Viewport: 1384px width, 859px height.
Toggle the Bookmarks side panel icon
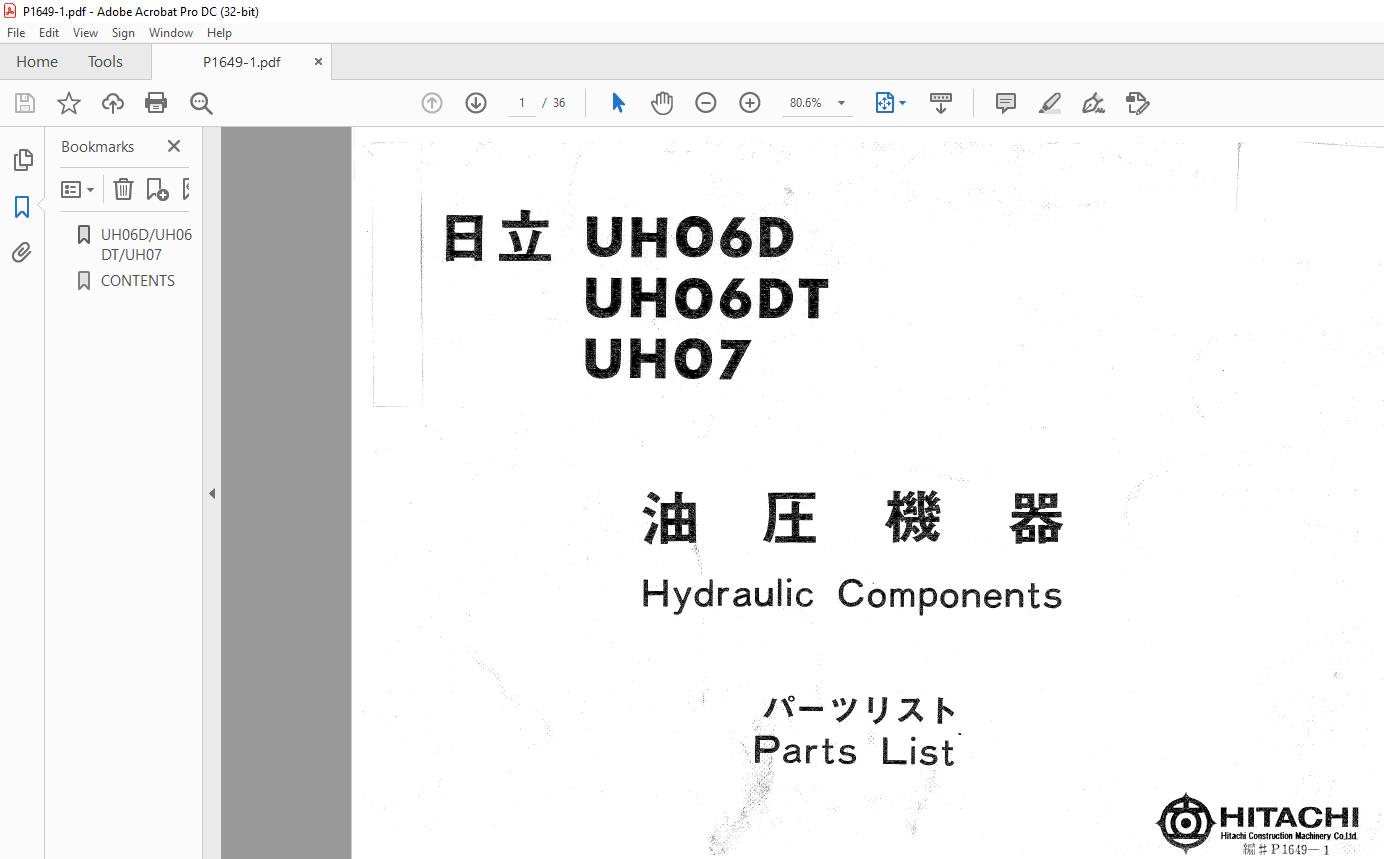coord(22,207)
